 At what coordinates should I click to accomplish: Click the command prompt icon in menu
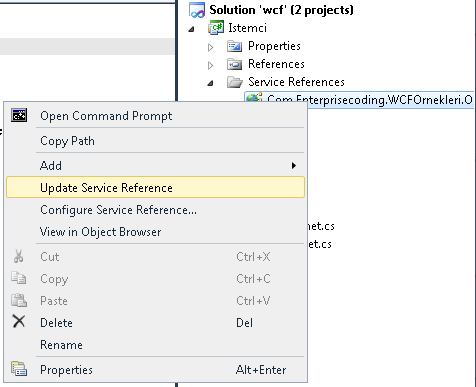[19, 115]
